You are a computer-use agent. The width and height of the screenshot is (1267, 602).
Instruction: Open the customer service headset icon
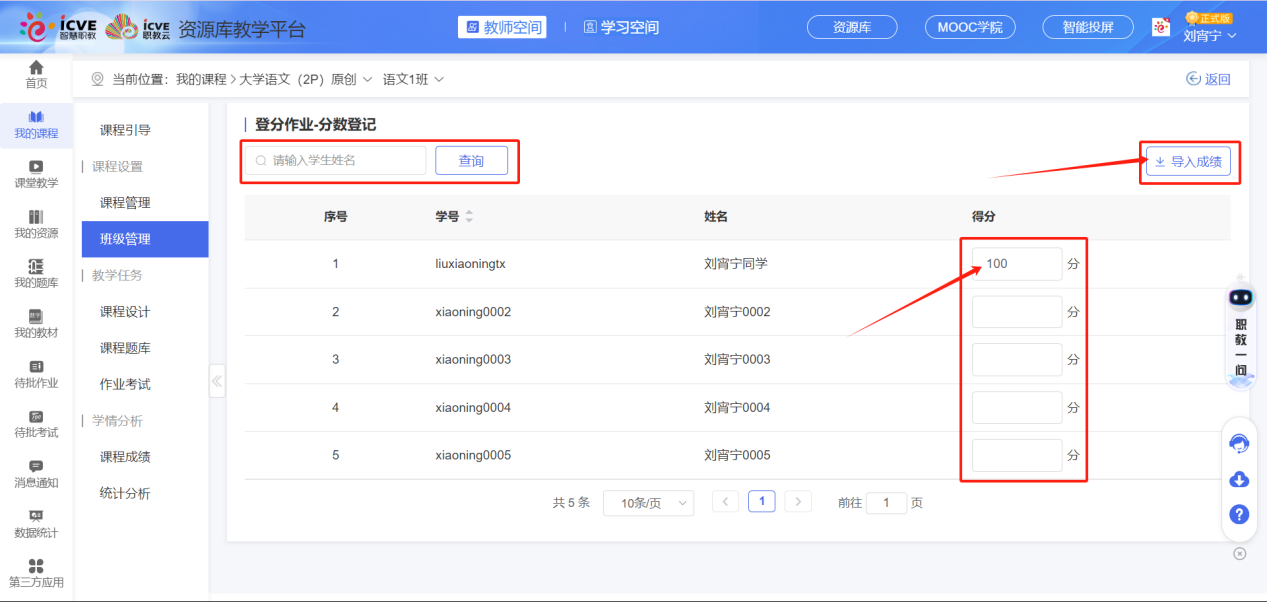pos(1239,443)
